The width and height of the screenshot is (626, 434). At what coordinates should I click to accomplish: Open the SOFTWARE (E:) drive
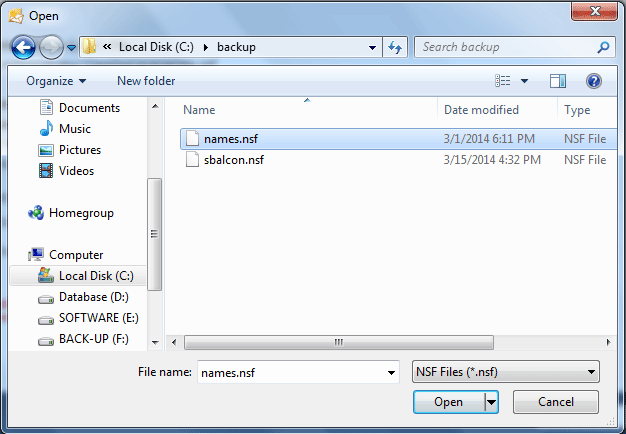99,318
